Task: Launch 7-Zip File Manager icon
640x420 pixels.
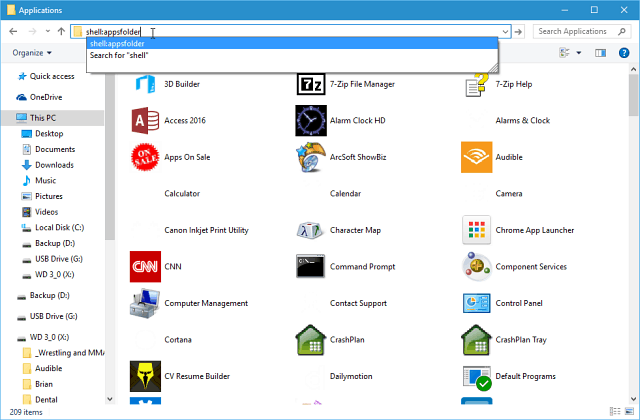Action: pyautogui.click(x=311, y=84)
